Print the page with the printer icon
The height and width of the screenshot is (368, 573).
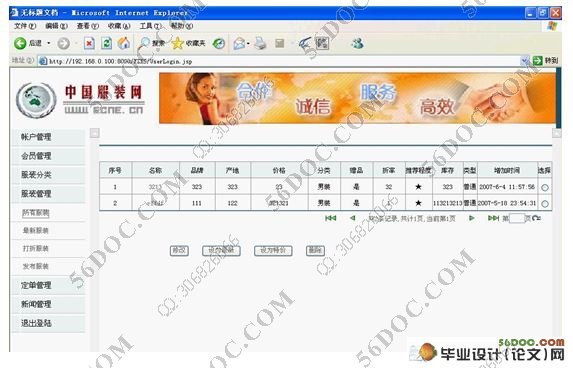[261, 43]
